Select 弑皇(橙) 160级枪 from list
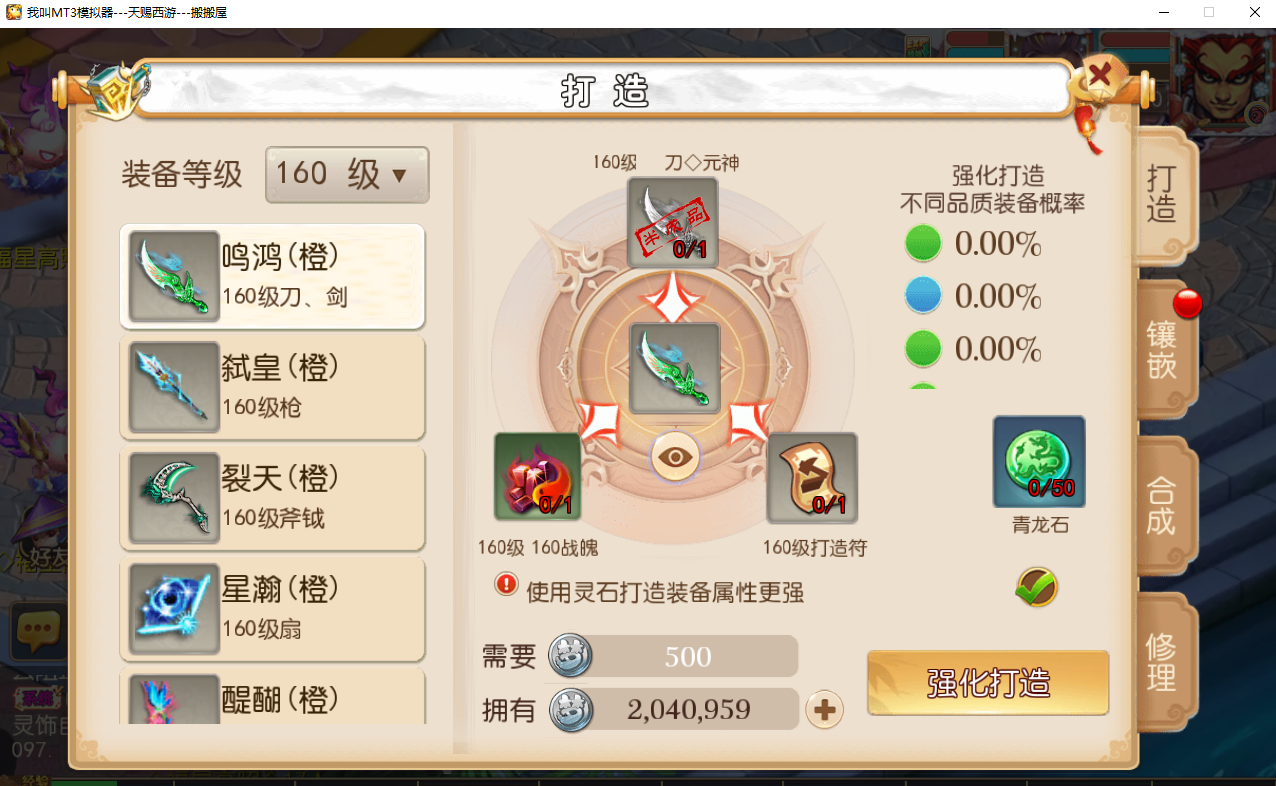Screen dimensions: 1276x786 (273, 387)
